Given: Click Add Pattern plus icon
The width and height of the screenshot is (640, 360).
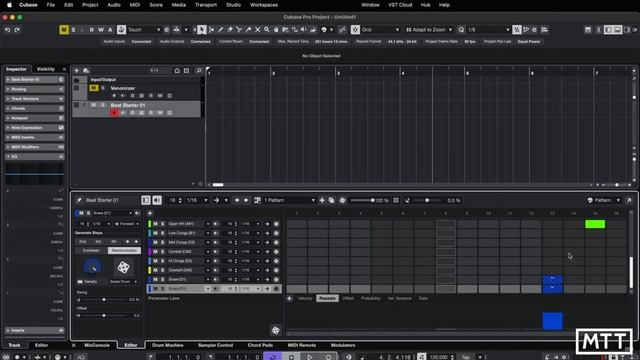Looking at the screenshot, I should coord(322,200).
